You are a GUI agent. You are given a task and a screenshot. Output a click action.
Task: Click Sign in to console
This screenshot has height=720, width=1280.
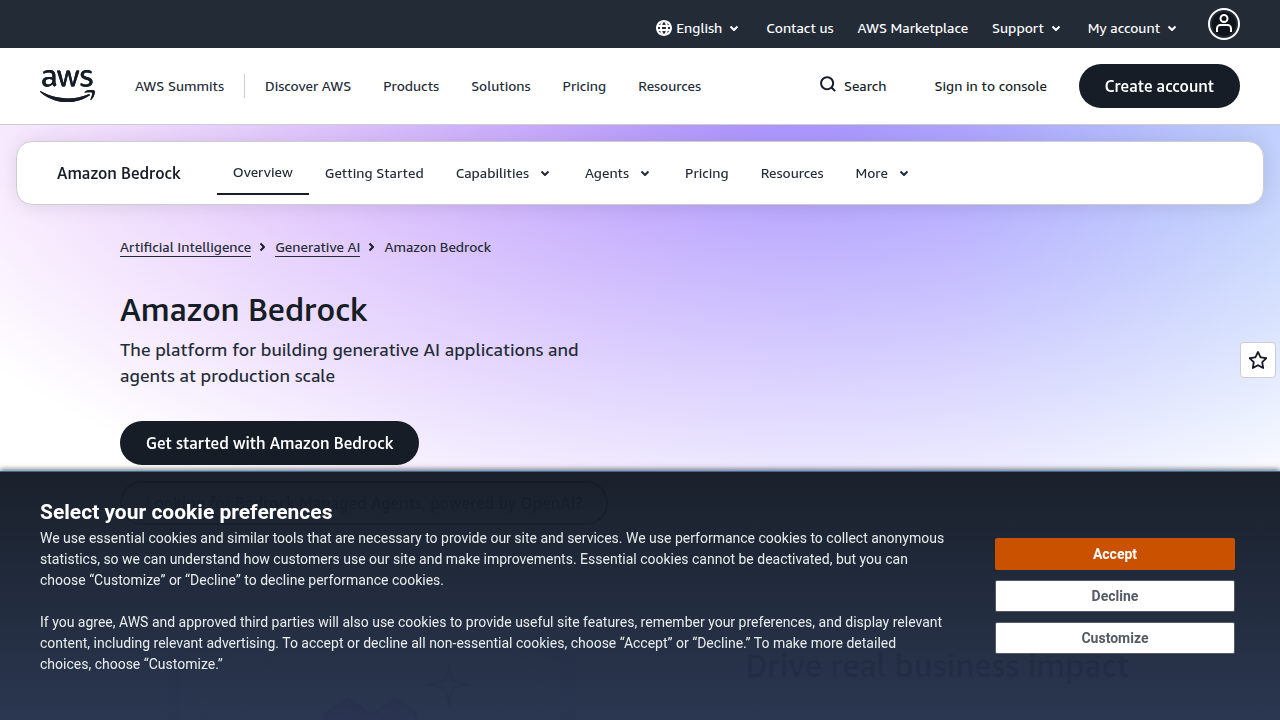point(991,86)
